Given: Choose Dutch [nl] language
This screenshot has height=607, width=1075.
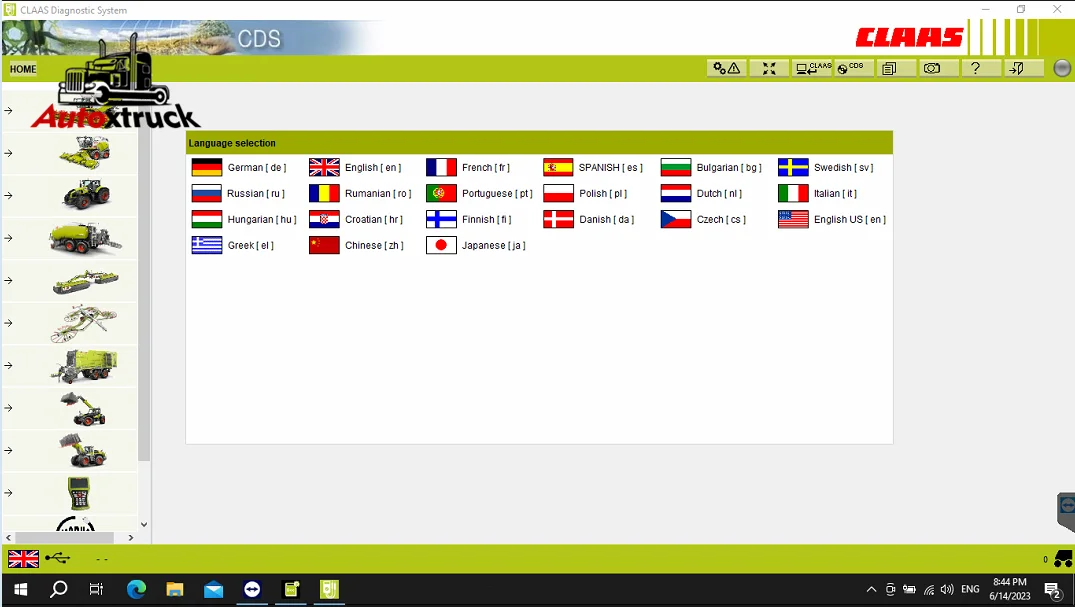Looking at the screenshot, I should coord(701,193).
